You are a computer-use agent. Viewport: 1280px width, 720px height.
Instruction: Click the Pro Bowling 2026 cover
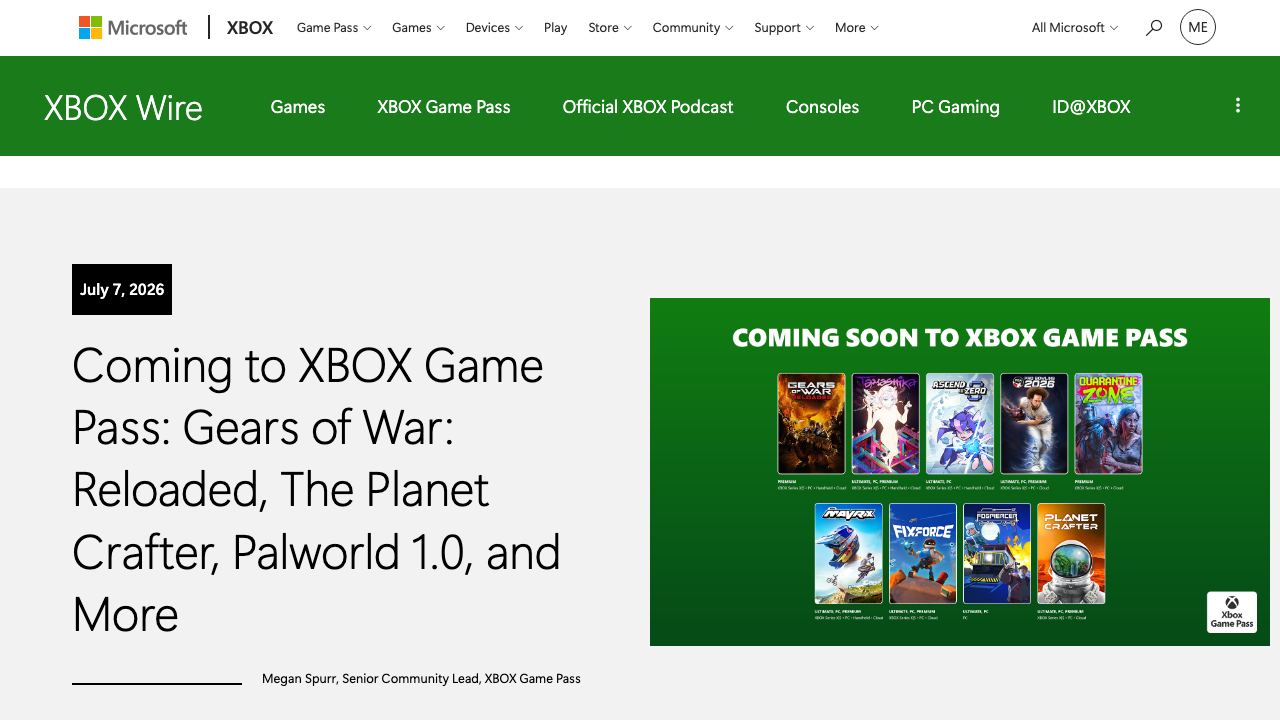1034,424
